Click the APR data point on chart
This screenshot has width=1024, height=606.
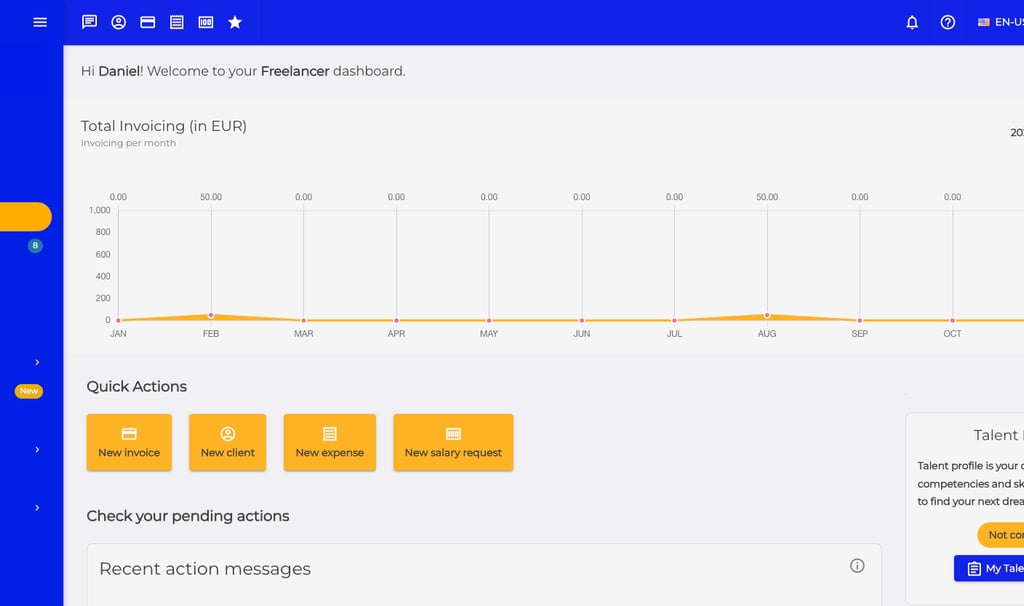click(x=396, y=321)
